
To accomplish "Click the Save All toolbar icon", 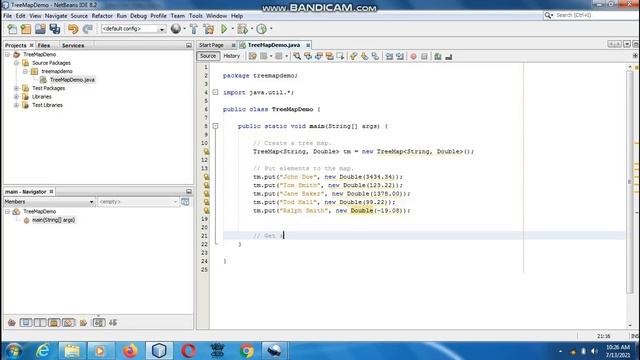I will pyautogui.click(x=54, y=29).
